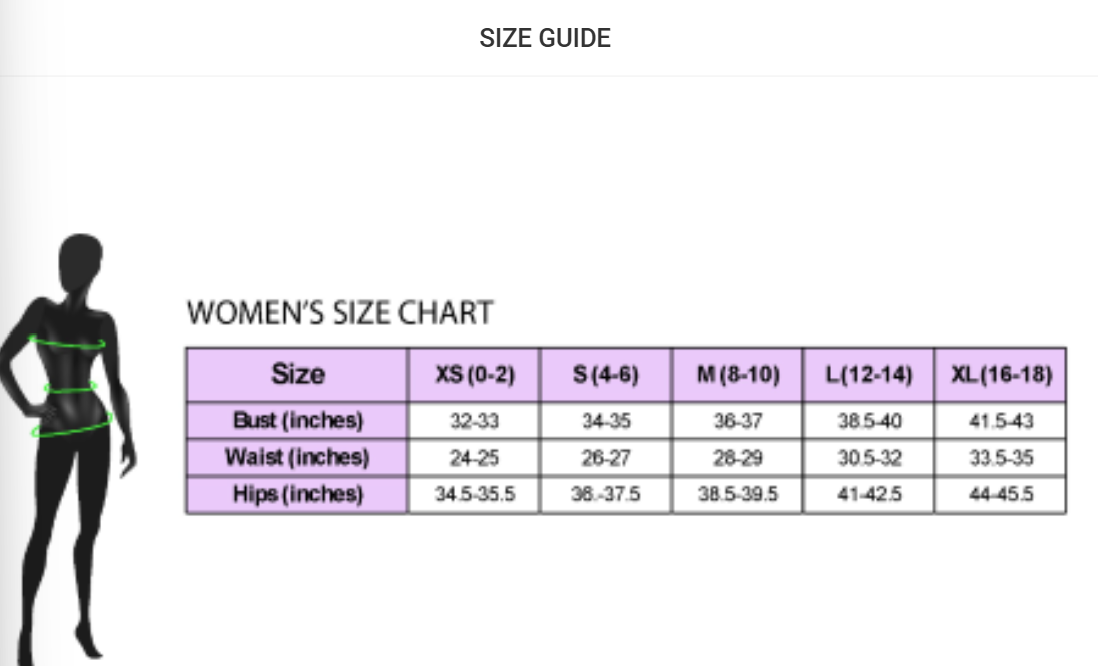This screenshot has width=1098, height=666.
Task: Click the XS (0-2) column header
Action: coord(474,375)
